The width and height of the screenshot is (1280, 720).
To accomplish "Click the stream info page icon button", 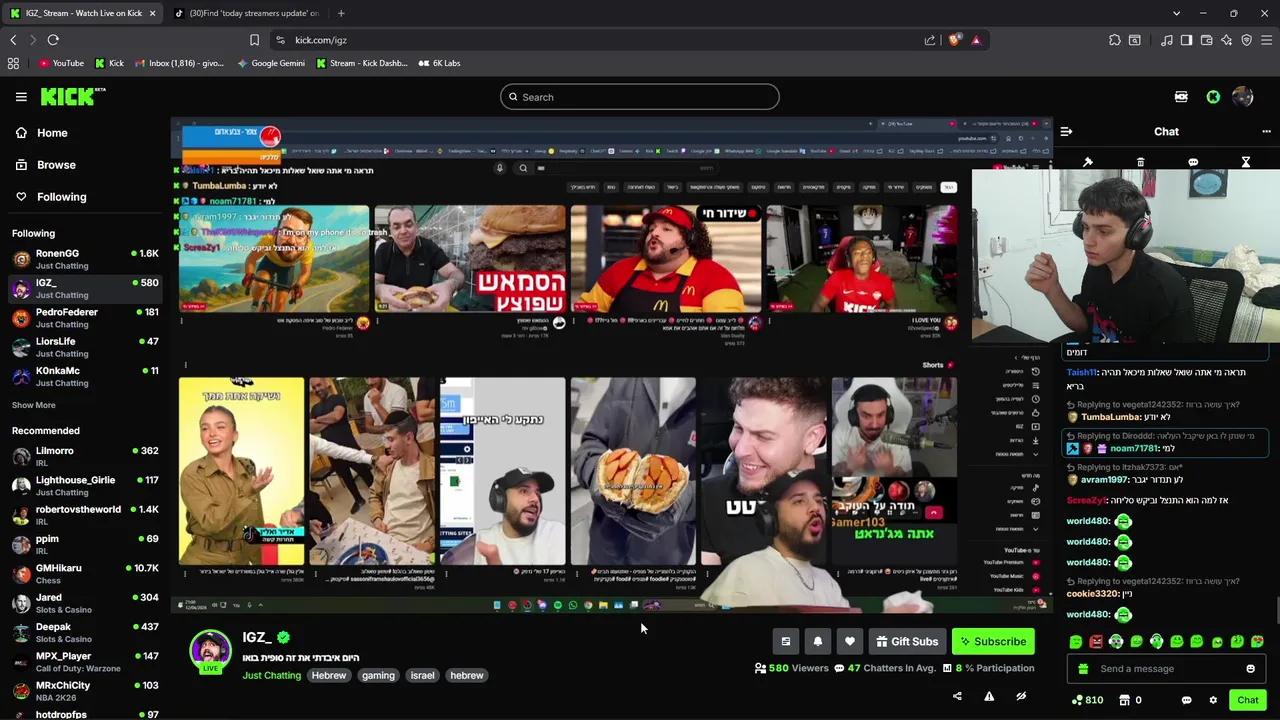I will pyautogui.click(x=786, y=642).
